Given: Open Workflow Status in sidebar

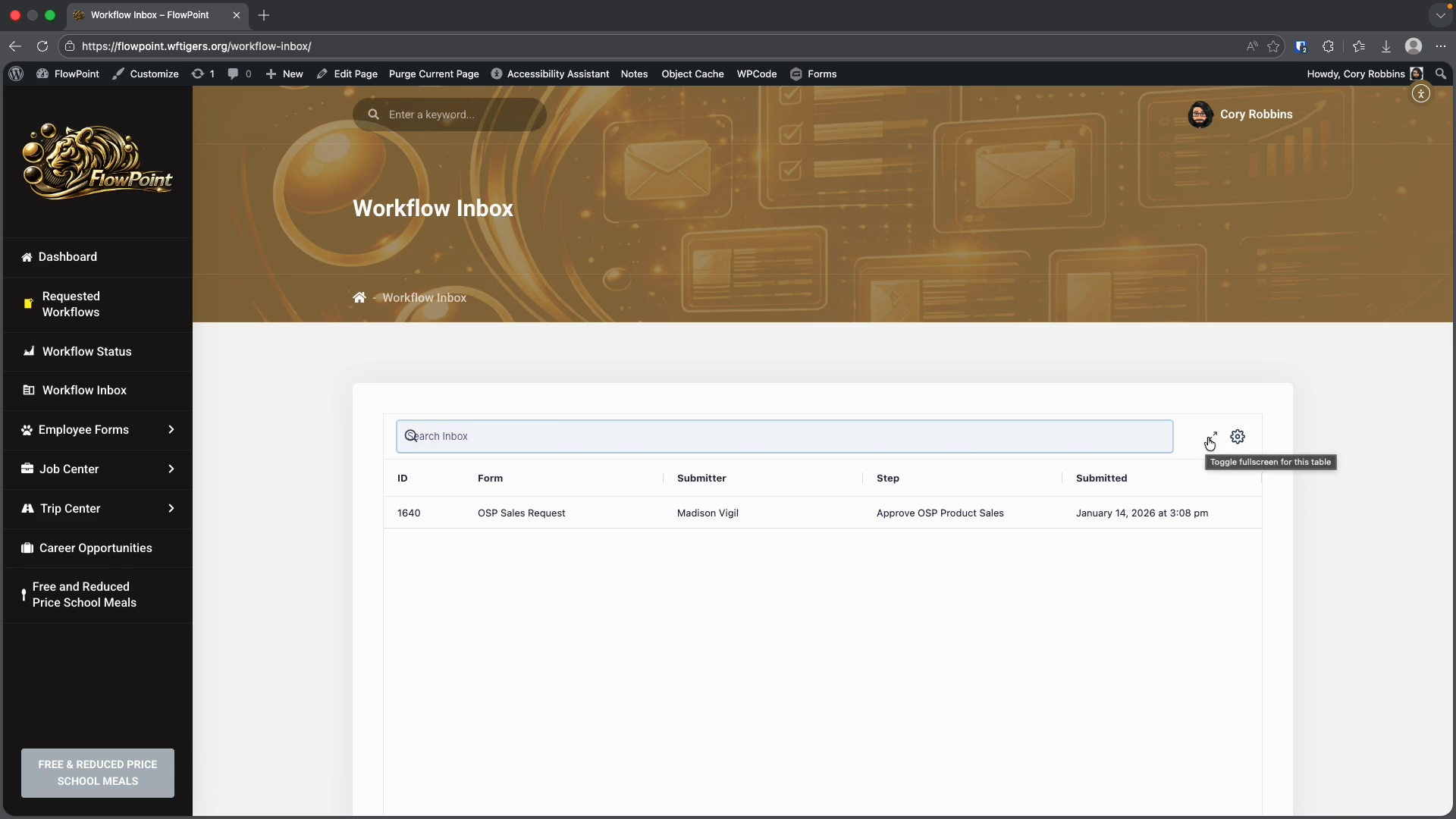Looking at the screenshot, I should click(86, 351).
